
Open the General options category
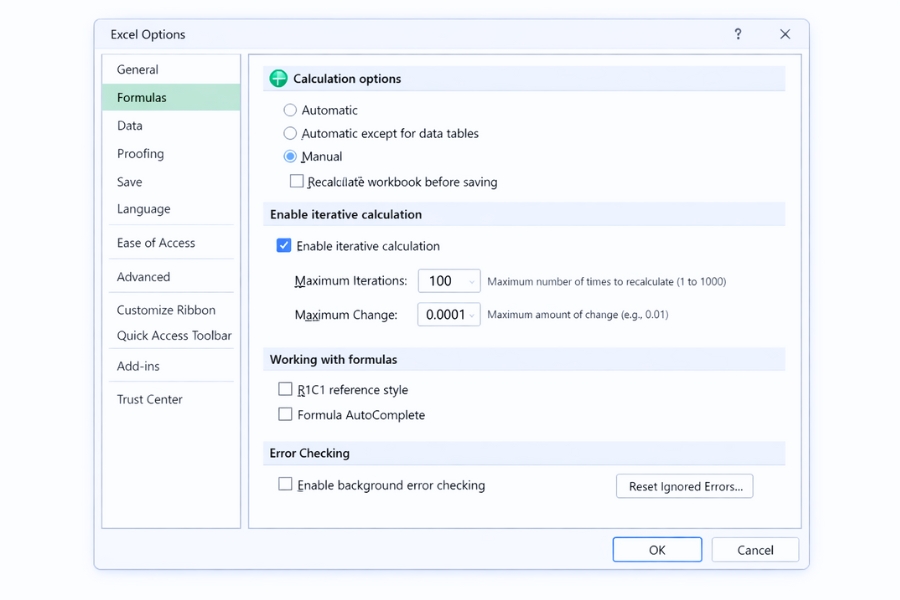point(138,70)
